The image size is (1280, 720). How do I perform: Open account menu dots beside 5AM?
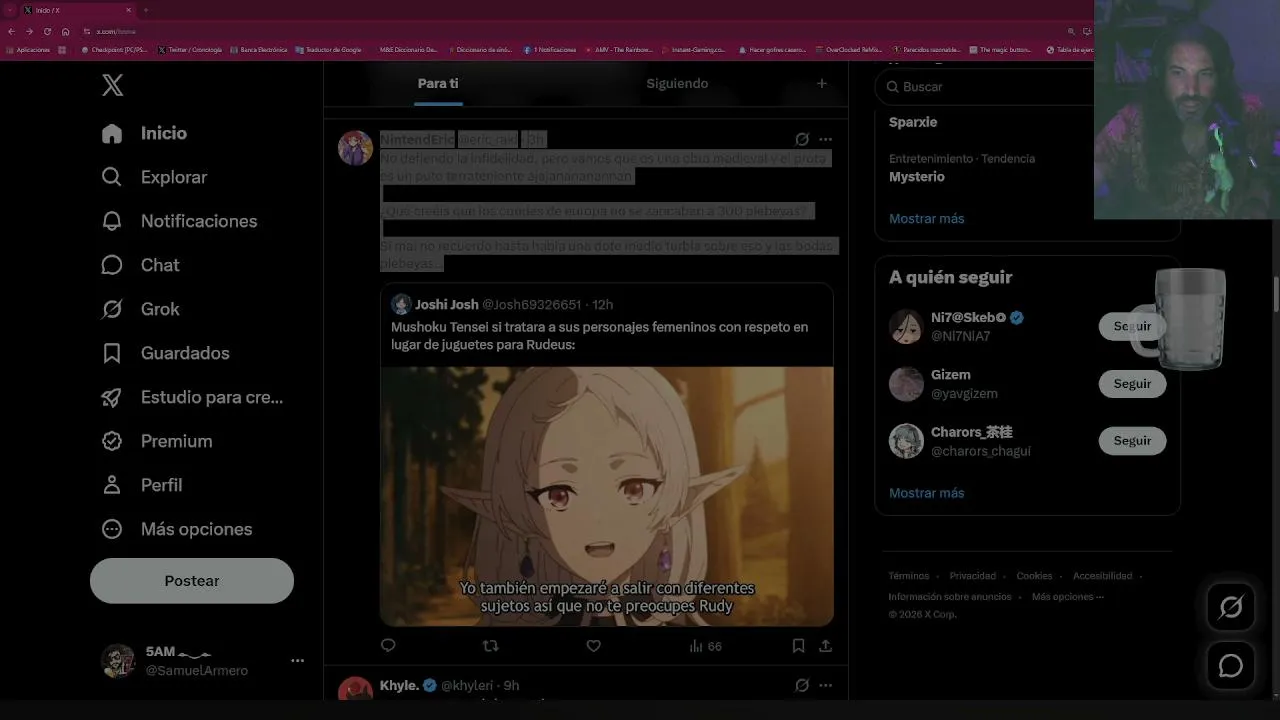(x=297, y=661)
